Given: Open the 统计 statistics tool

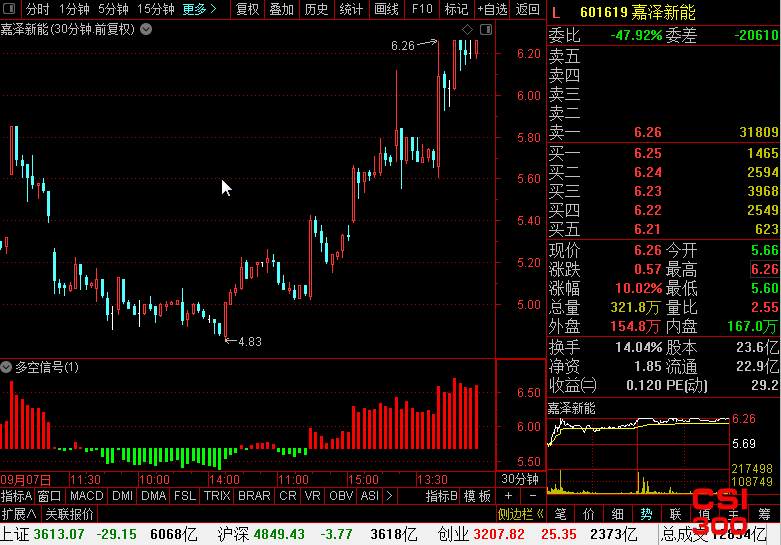Looking at the screenshot, I should click(x=352, y=9).
